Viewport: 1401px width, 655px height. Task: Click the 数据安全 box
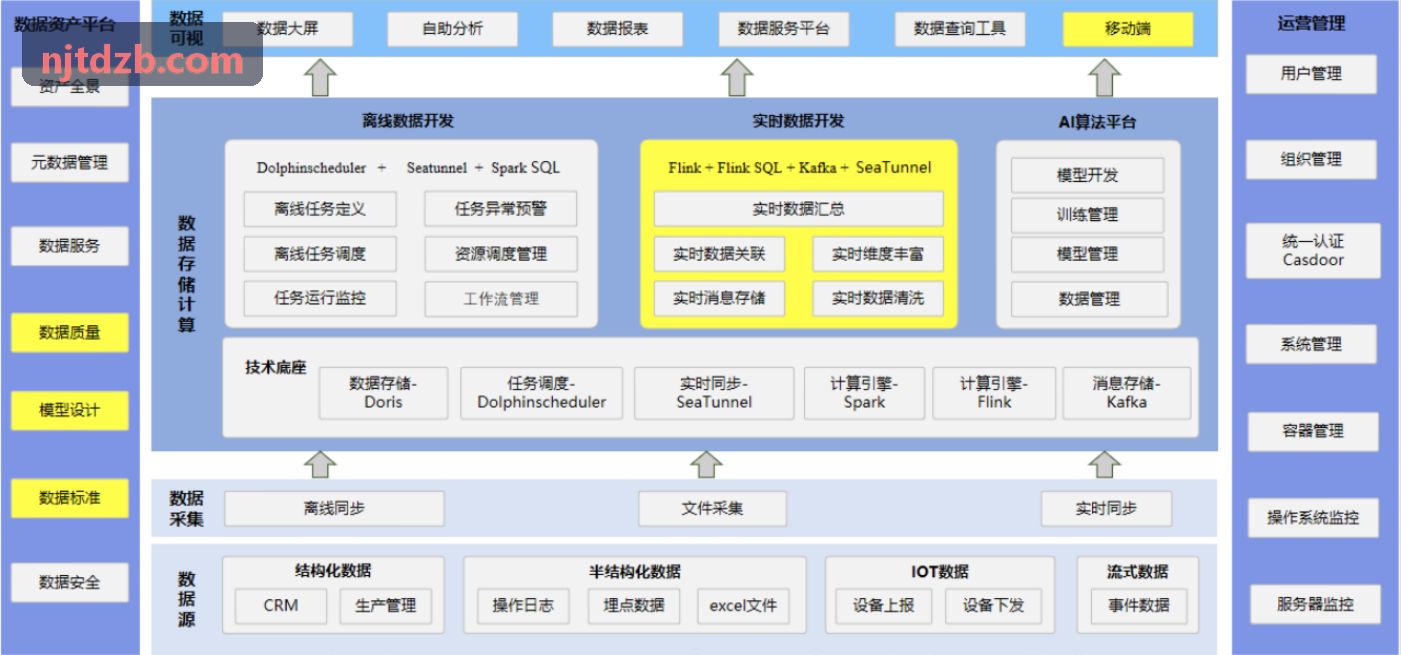pos(69,582)
